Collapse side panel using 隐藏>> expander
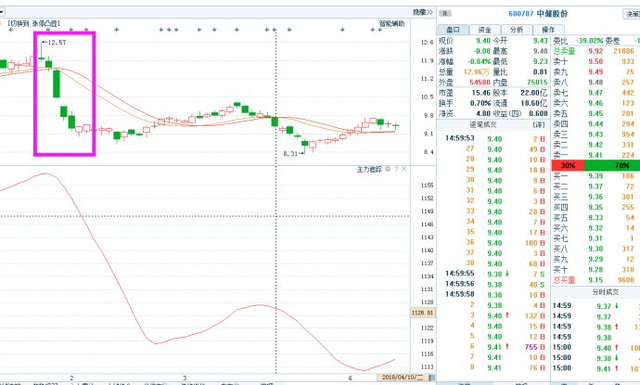The height and width of the screenshot is (385, 640). click(422, 12)
